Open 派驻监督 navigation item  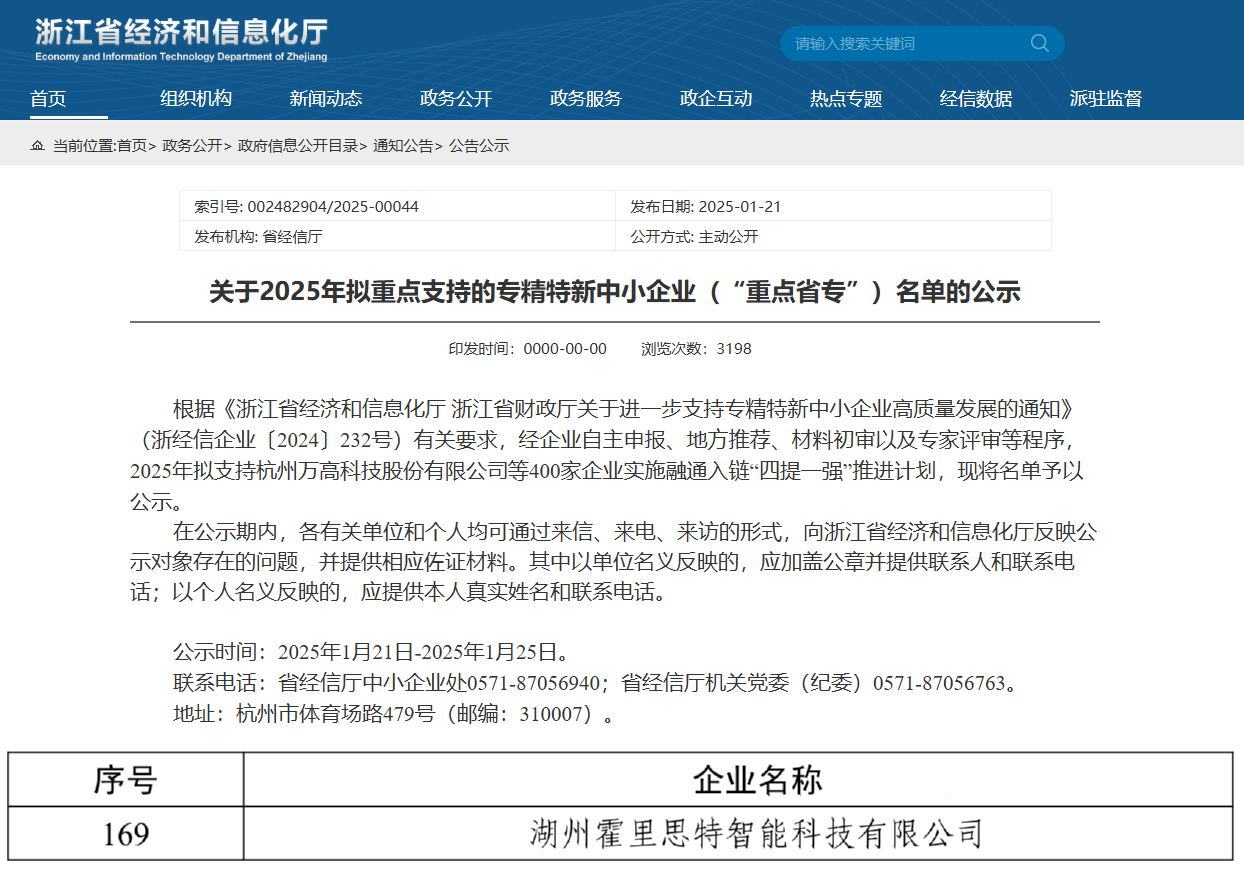1106,99
